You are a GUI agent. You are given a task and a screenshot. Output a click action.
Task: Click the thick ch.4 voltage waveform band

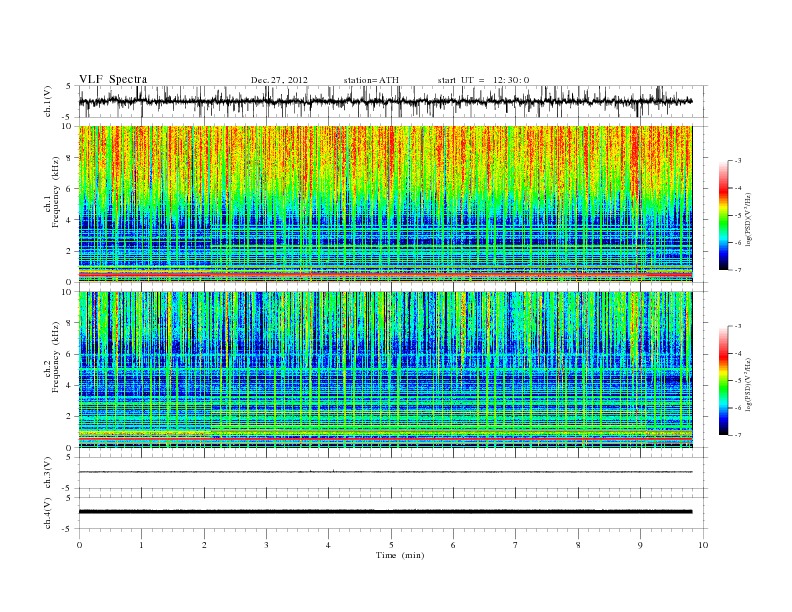coord(385,512)
